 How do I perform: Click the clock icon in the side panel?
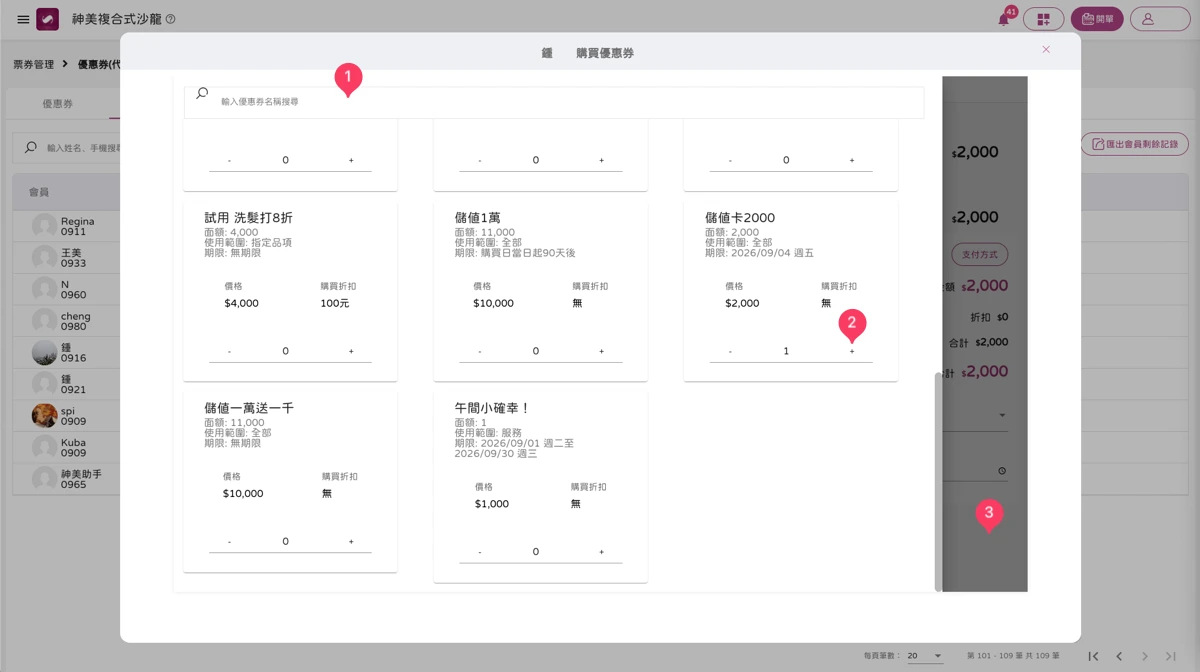(1002, 471)
